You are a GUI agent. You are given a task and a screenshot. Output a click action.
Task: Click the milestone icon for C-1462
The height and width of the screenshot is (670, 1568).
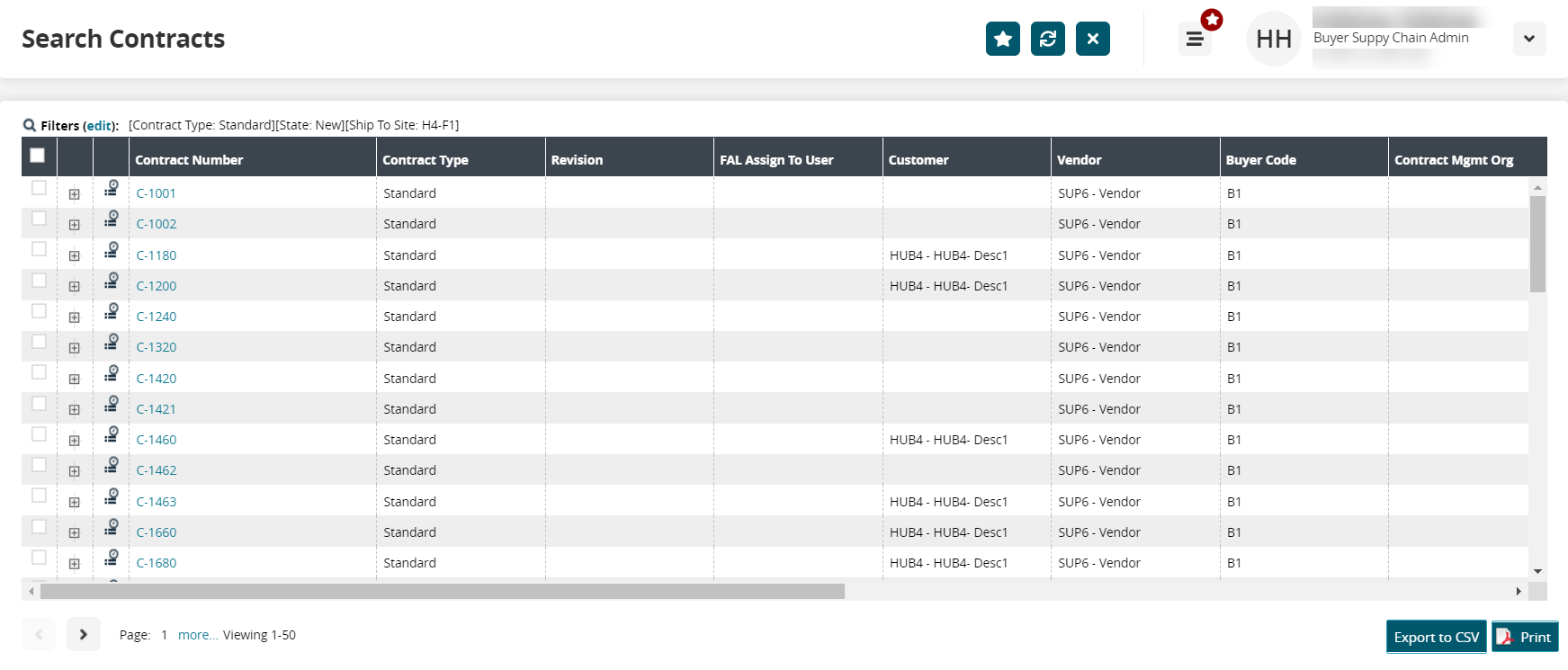[112, 465]
